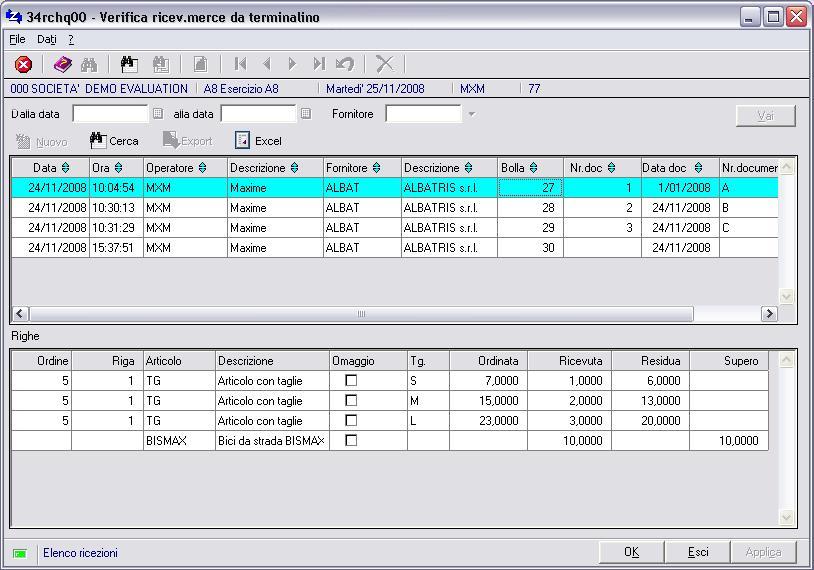This screenshot has width=814, height=570.
Task: Open the Dati menu
Action: tap(47, 39)
